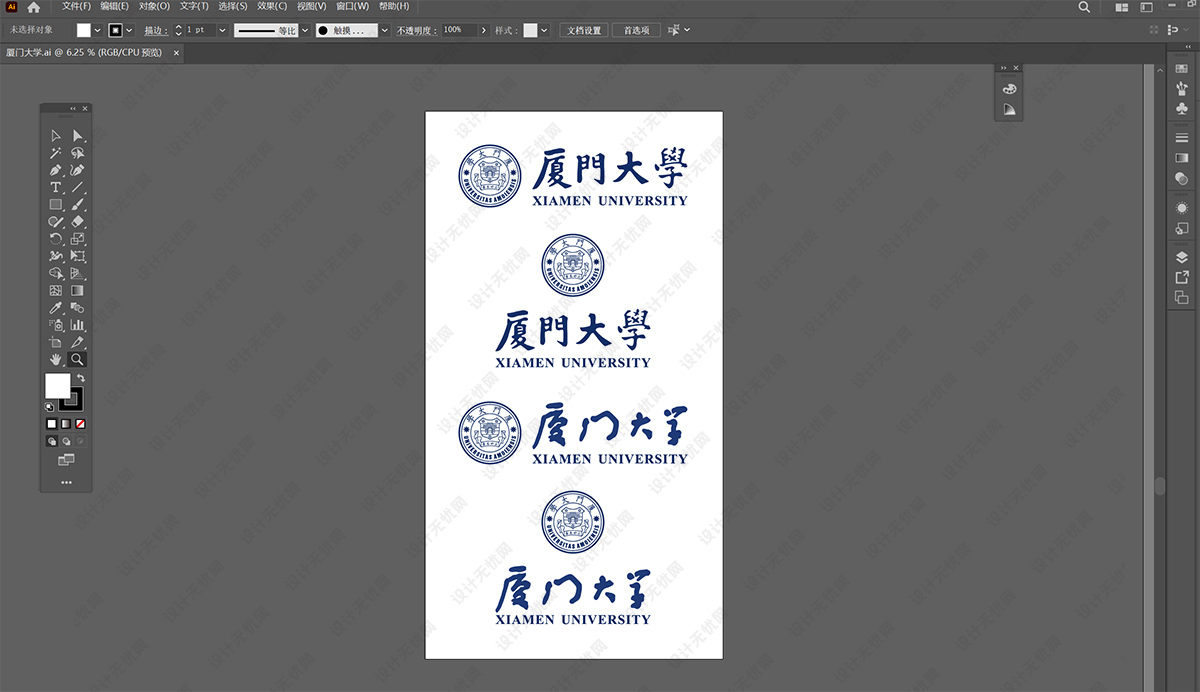Select the Symbol Sprayer tool

pos(56,325)
